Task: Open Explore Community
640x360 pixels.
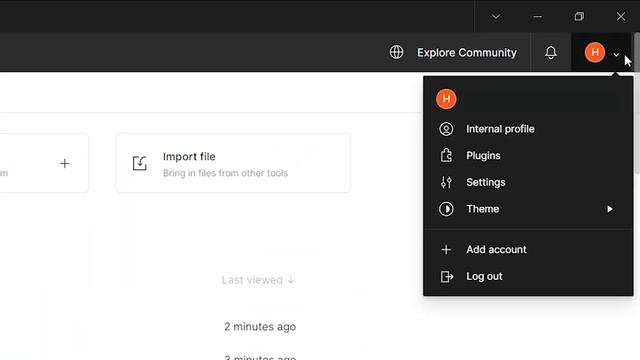Action: click(x=467, y=53)
